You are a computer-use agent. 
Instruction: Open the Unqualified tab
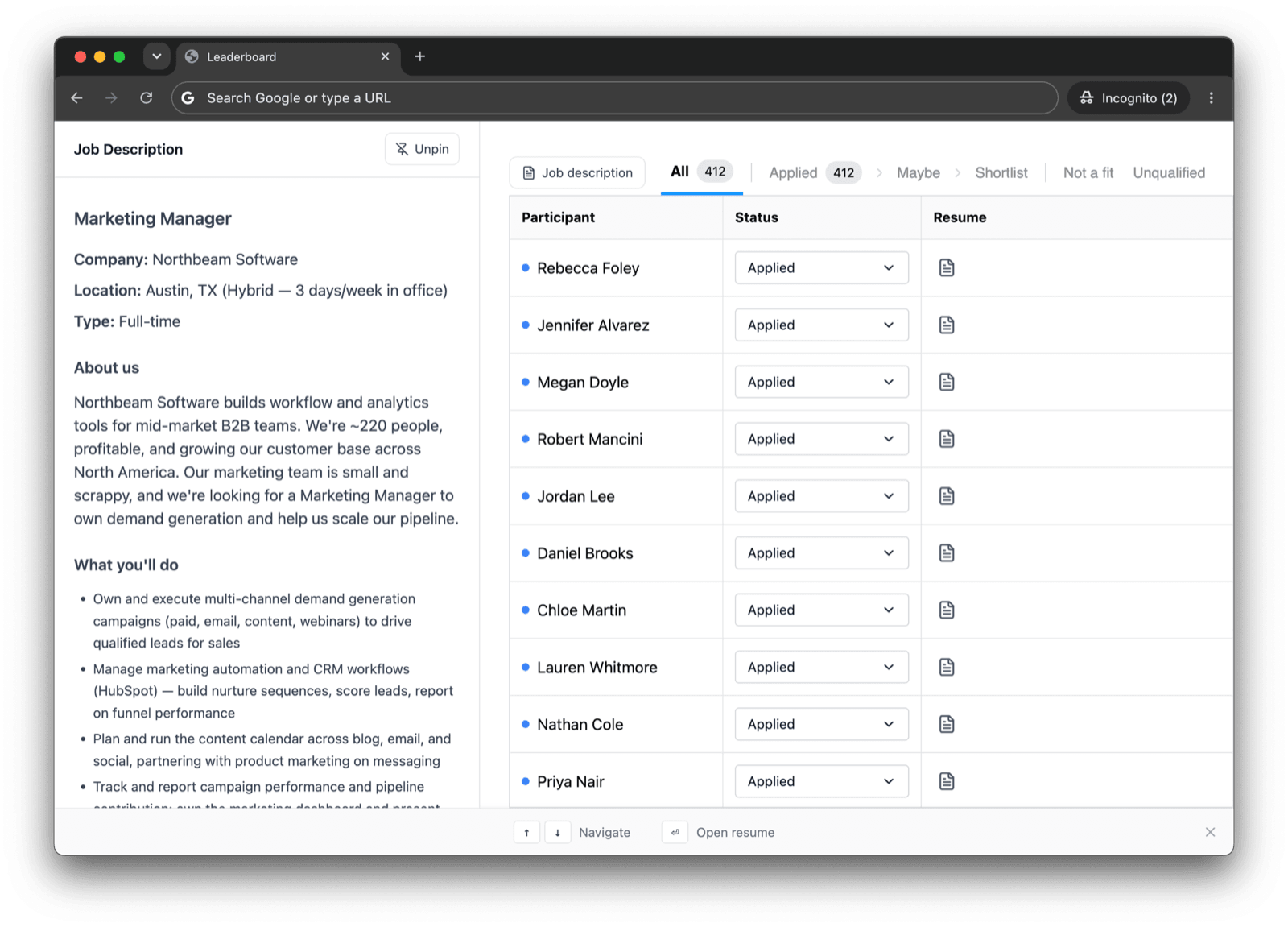(x=1169, y=172)
